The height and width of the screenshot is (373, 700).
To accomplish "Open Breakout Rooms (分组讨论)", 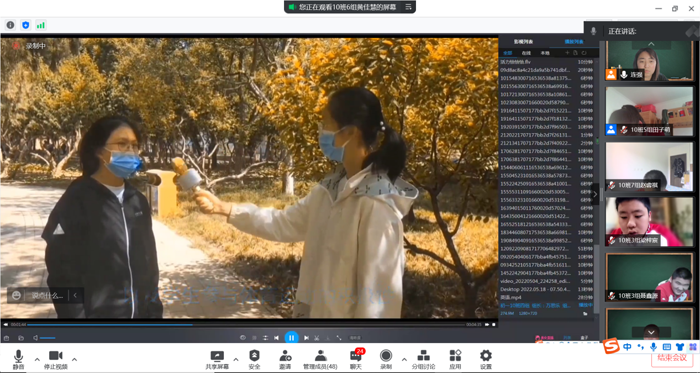I will point(423,360).
